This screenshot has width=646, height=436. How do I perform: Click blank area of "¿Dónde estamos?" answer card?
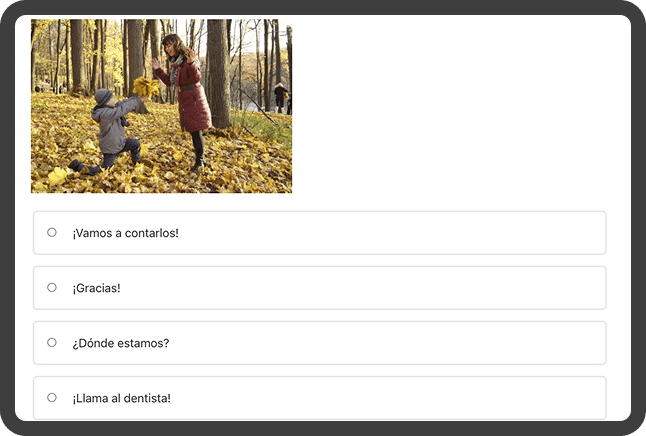[x=400, y=343]
